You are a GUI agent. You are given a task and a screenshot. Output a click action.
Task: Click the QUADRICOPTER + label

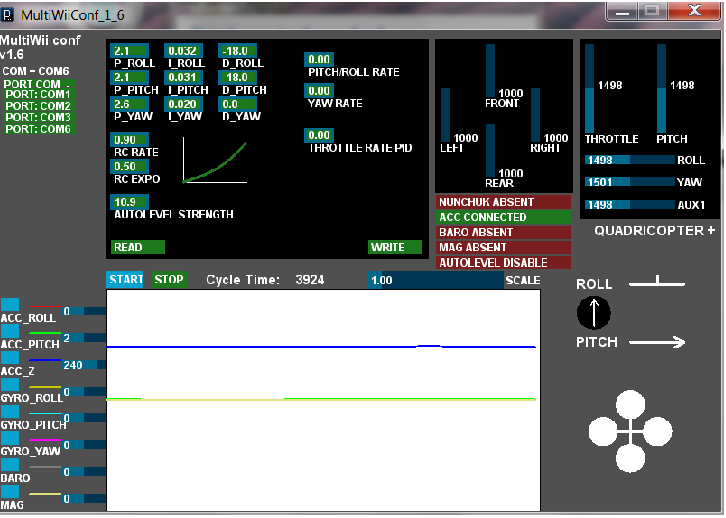coord(655,231)
